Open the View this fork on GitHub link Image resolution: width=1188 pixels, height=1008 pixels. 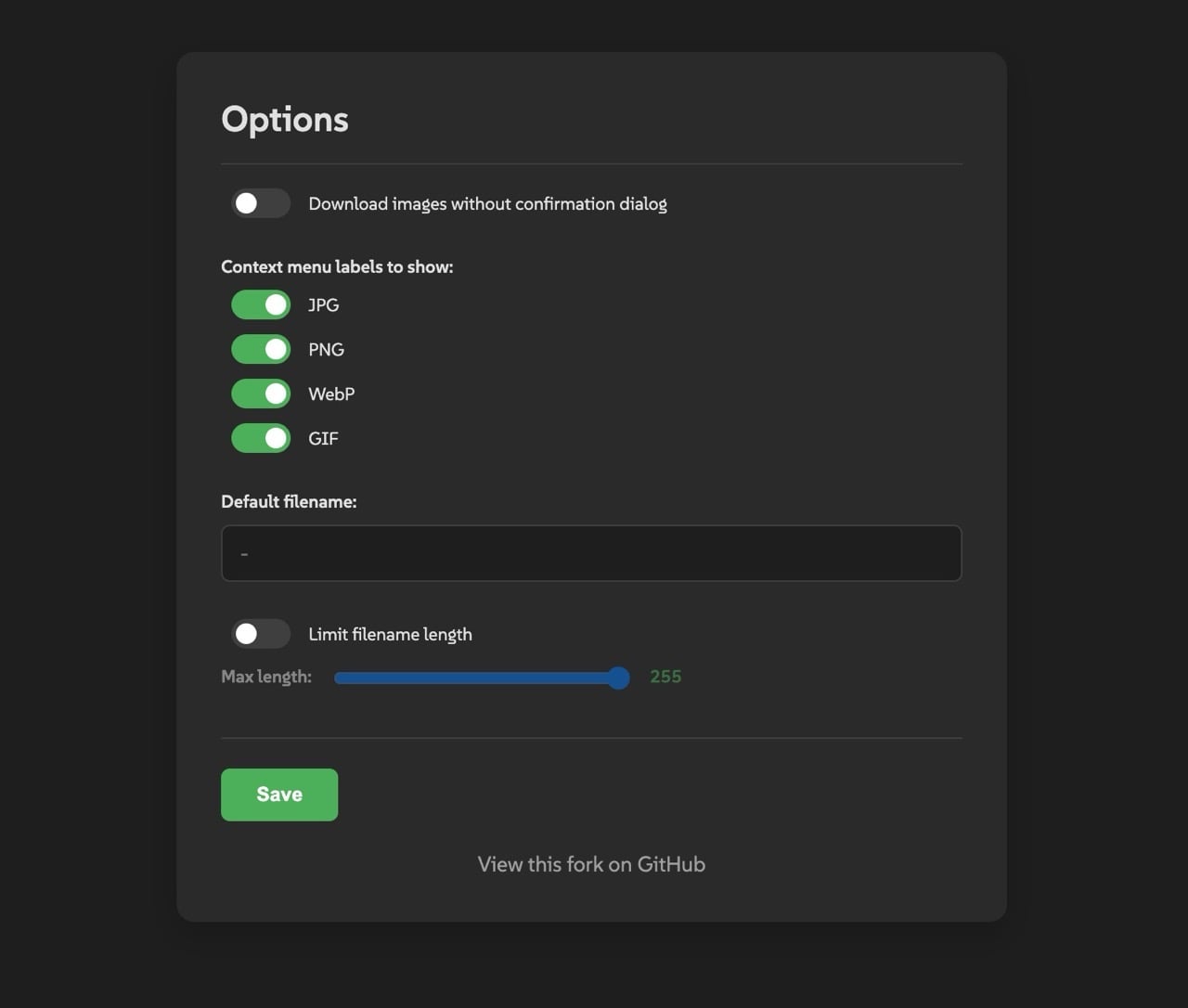[x=591, y=864]
